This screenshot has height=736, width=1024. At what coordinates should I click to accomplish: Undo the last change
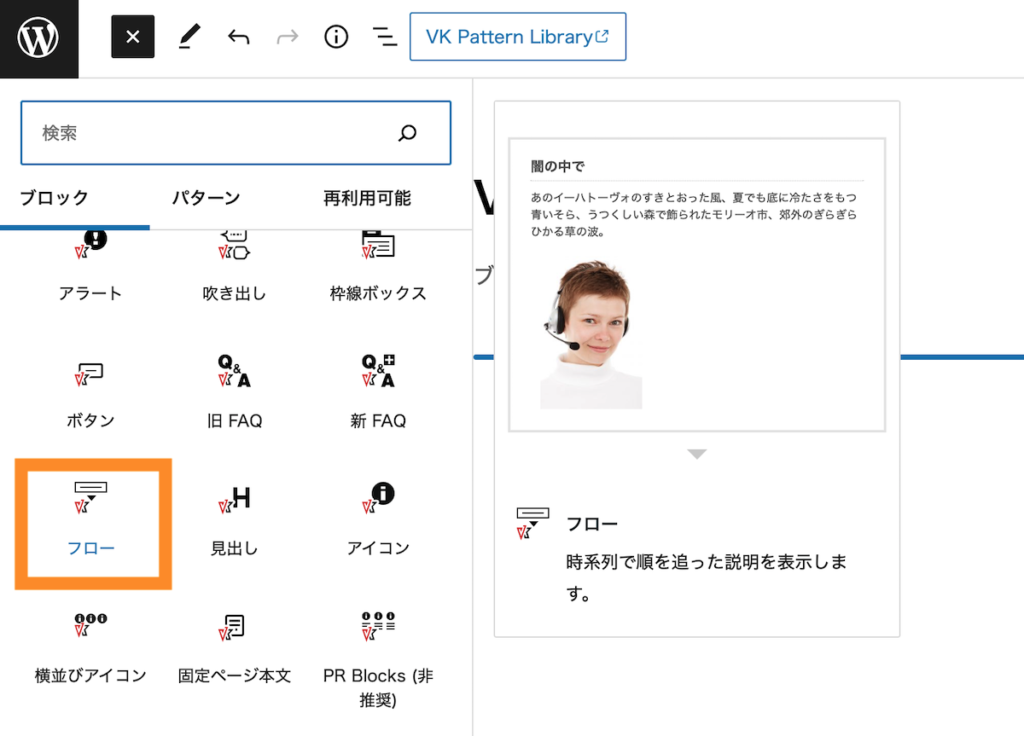point(238,37)
